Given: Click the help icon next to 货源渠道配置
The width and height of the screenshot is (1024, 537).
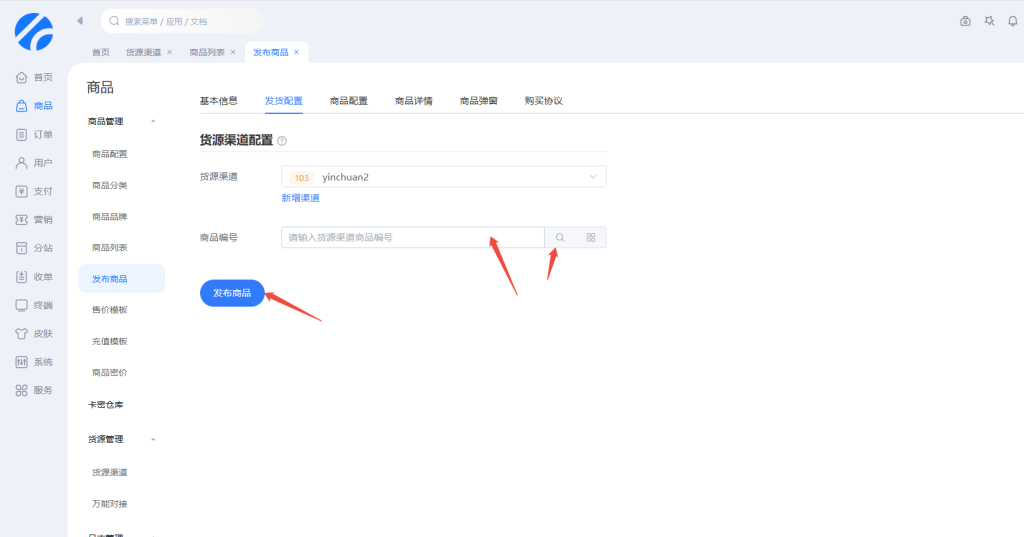Looking at the screenshot, I should pos(282,141).
